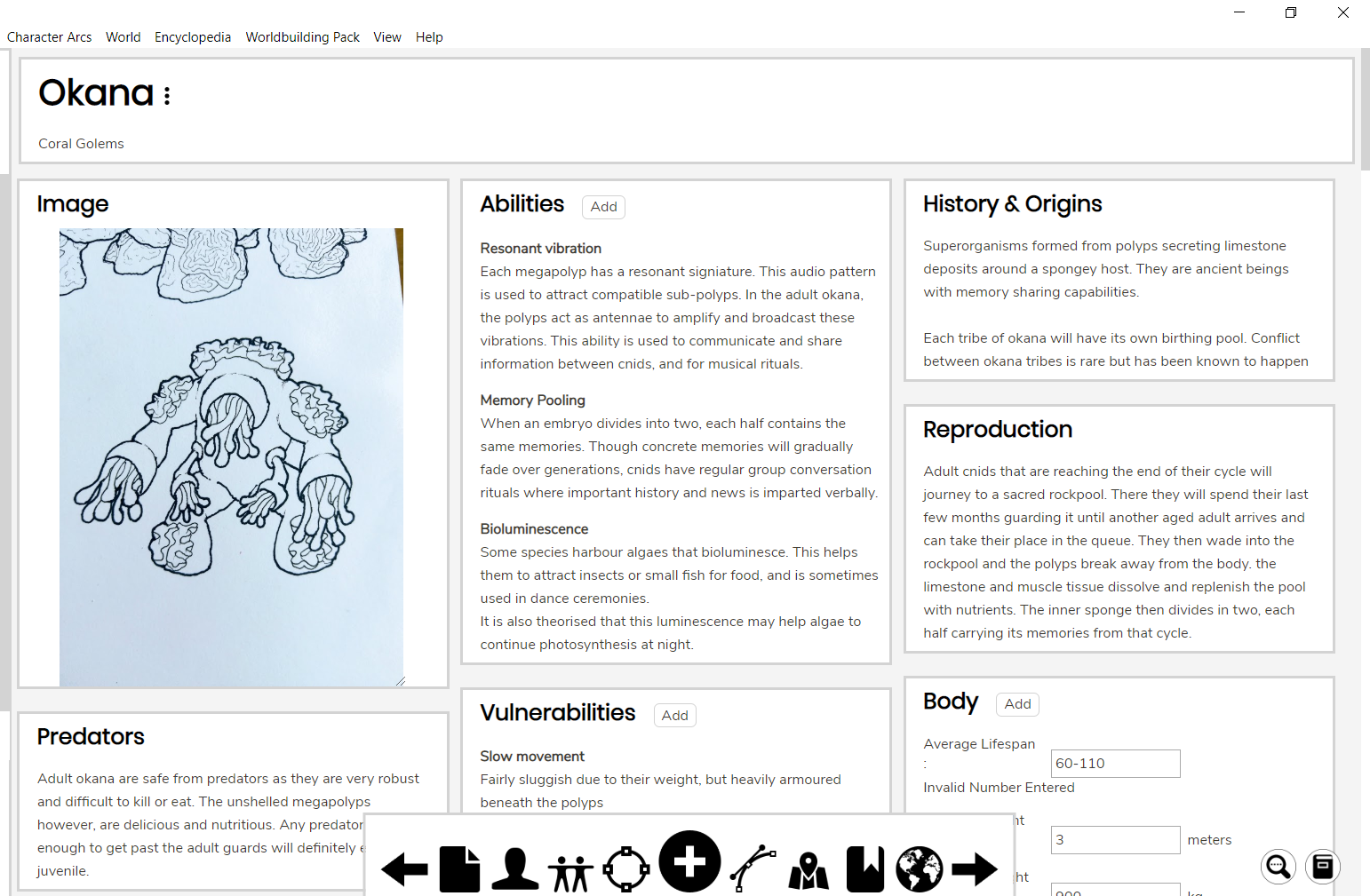Select the Slow movement vulnerability heading

point(533,757)
